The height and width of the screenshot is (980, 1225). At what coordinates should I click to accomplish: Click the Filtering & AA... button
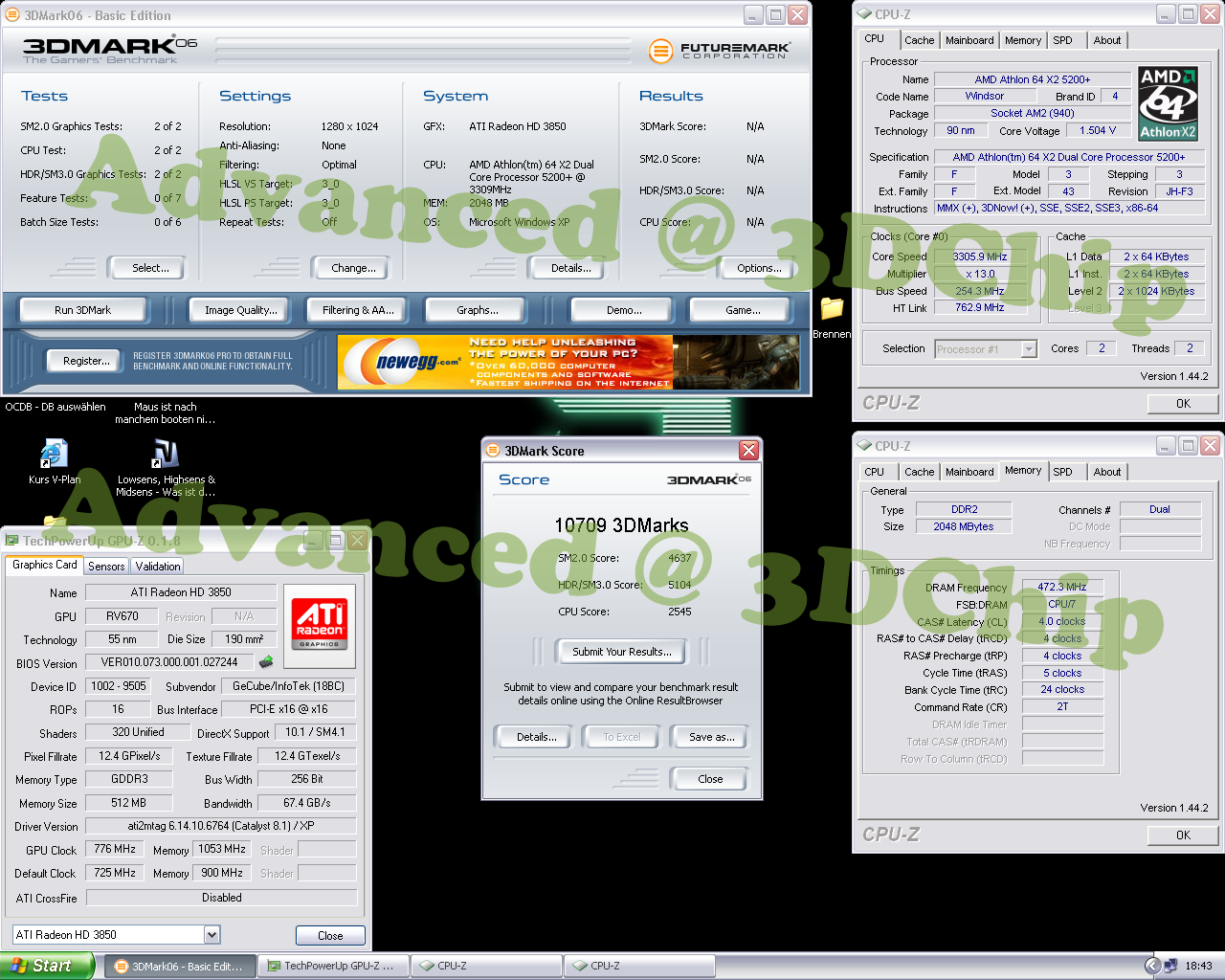click(x=358, y=310)
